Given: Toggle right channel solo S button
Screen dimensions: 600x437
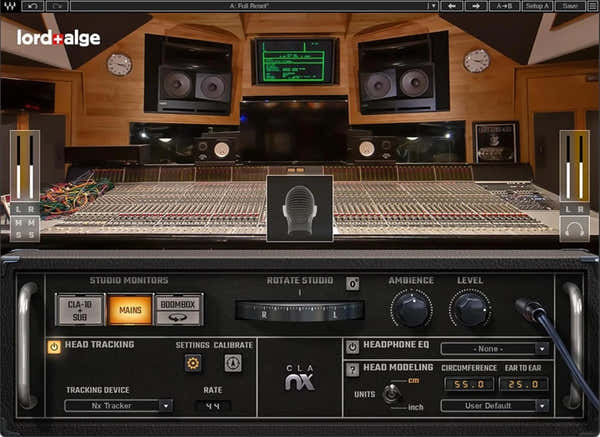Looking at the screenshot, I should pyautogui.click(x=31, y=235).
